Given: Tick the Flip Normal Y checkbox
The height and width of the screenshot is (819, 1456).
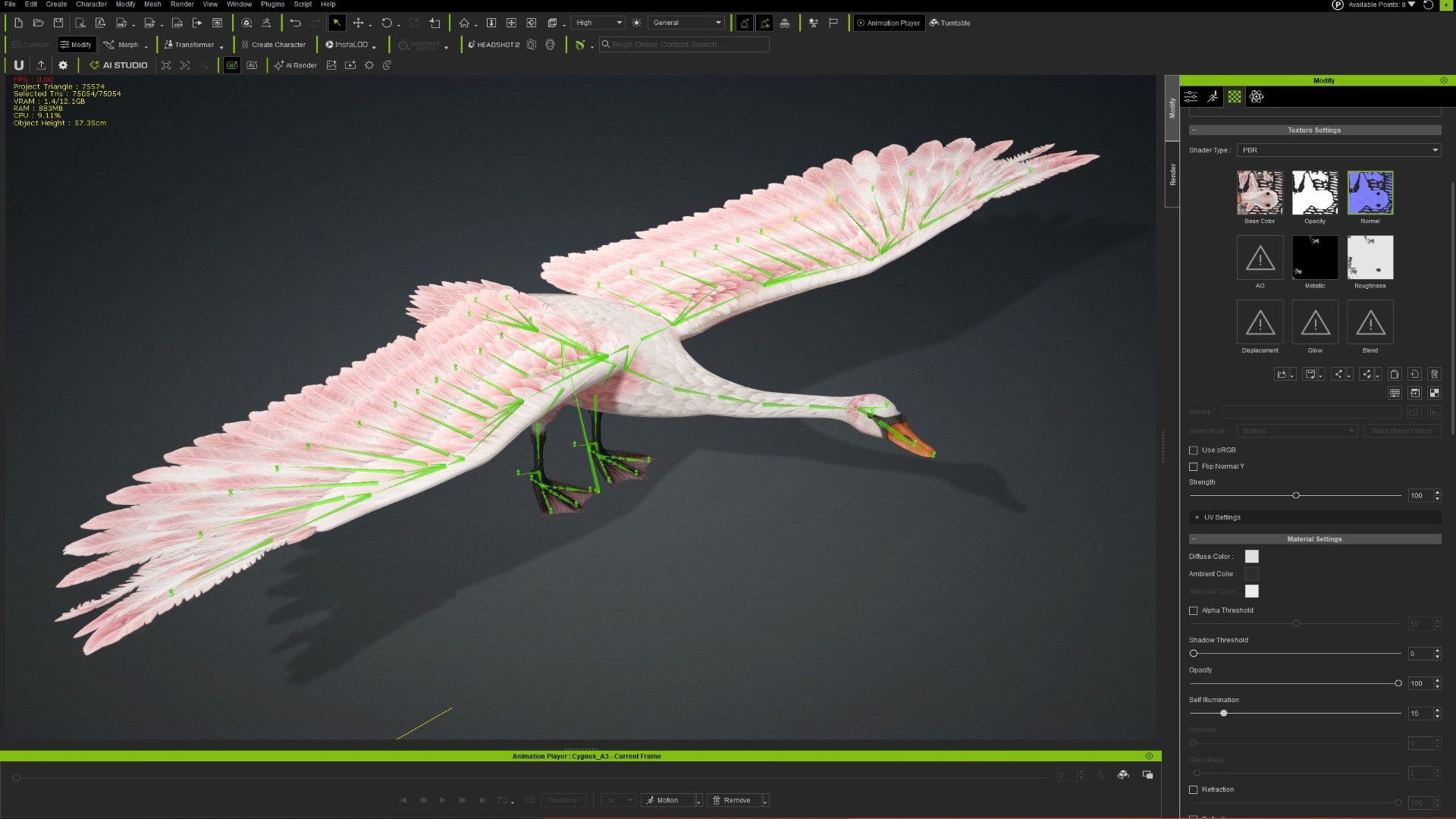Looking at the screenshot, I should (1194, 466).
